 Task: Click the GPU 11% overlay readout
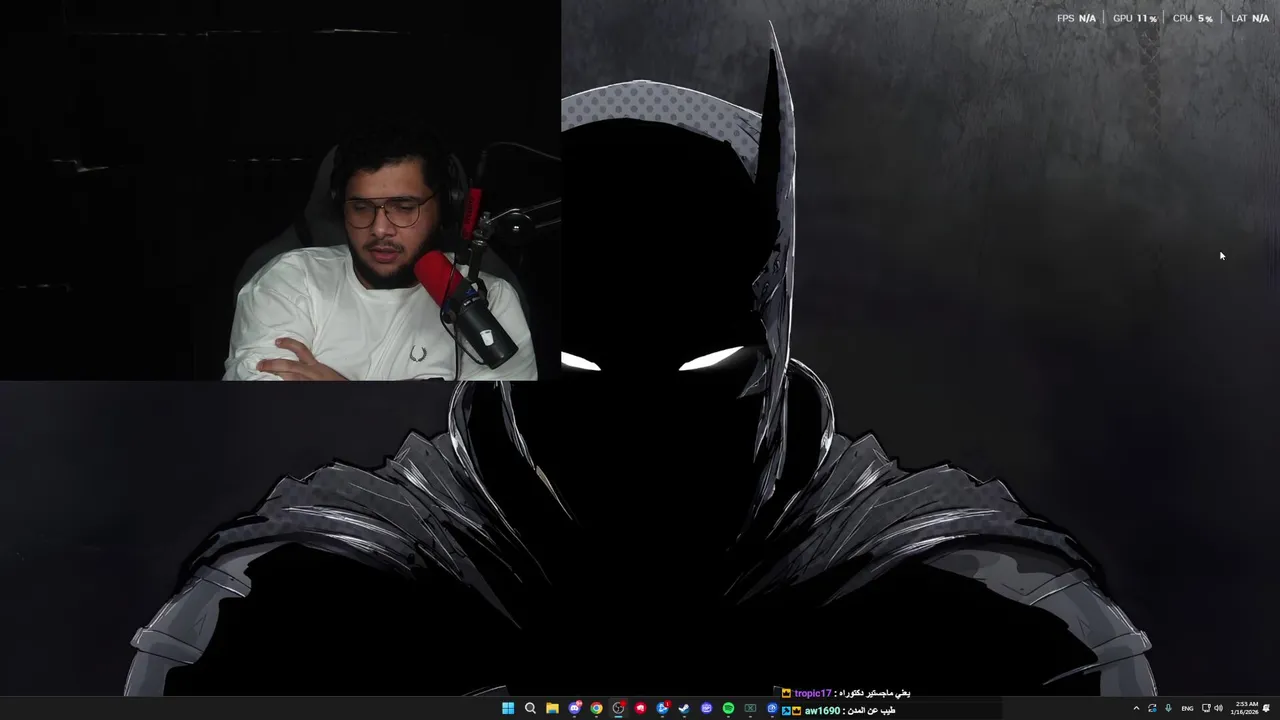pos(1135,18)
